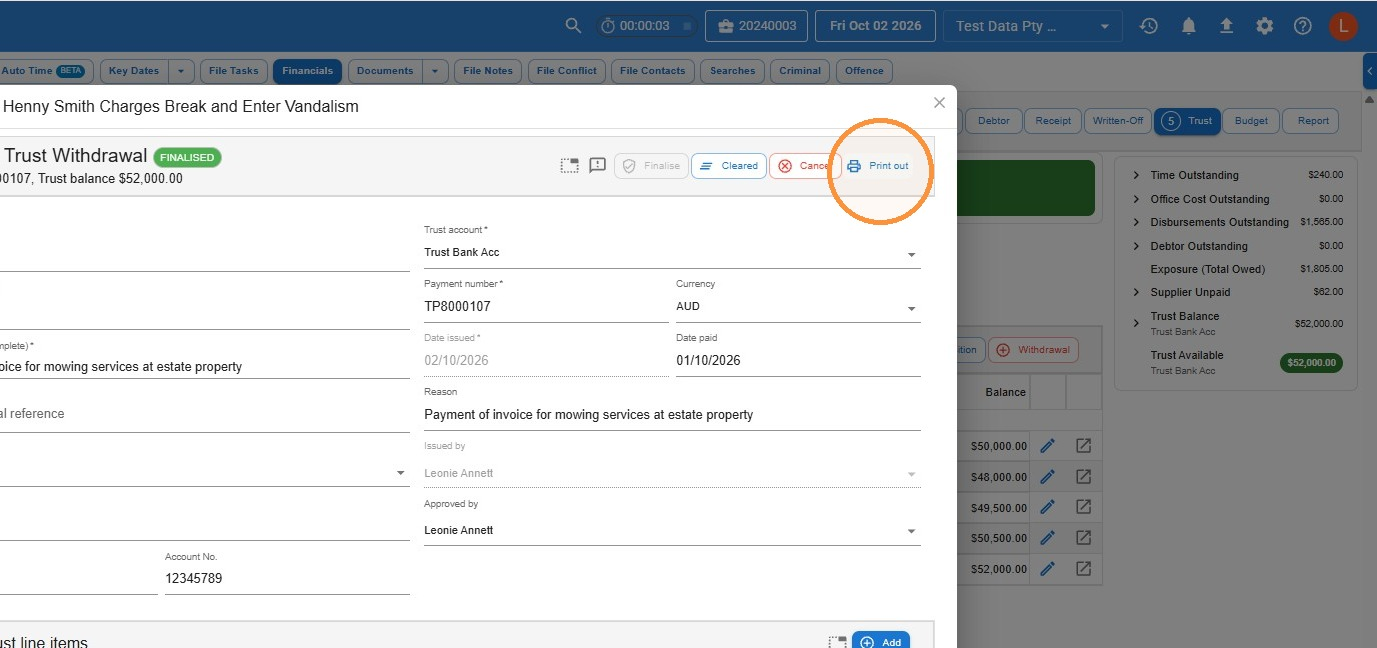Screen dimensions: 1377x648
Task: Open the notifications bell icon
Action: point(1188,26)
